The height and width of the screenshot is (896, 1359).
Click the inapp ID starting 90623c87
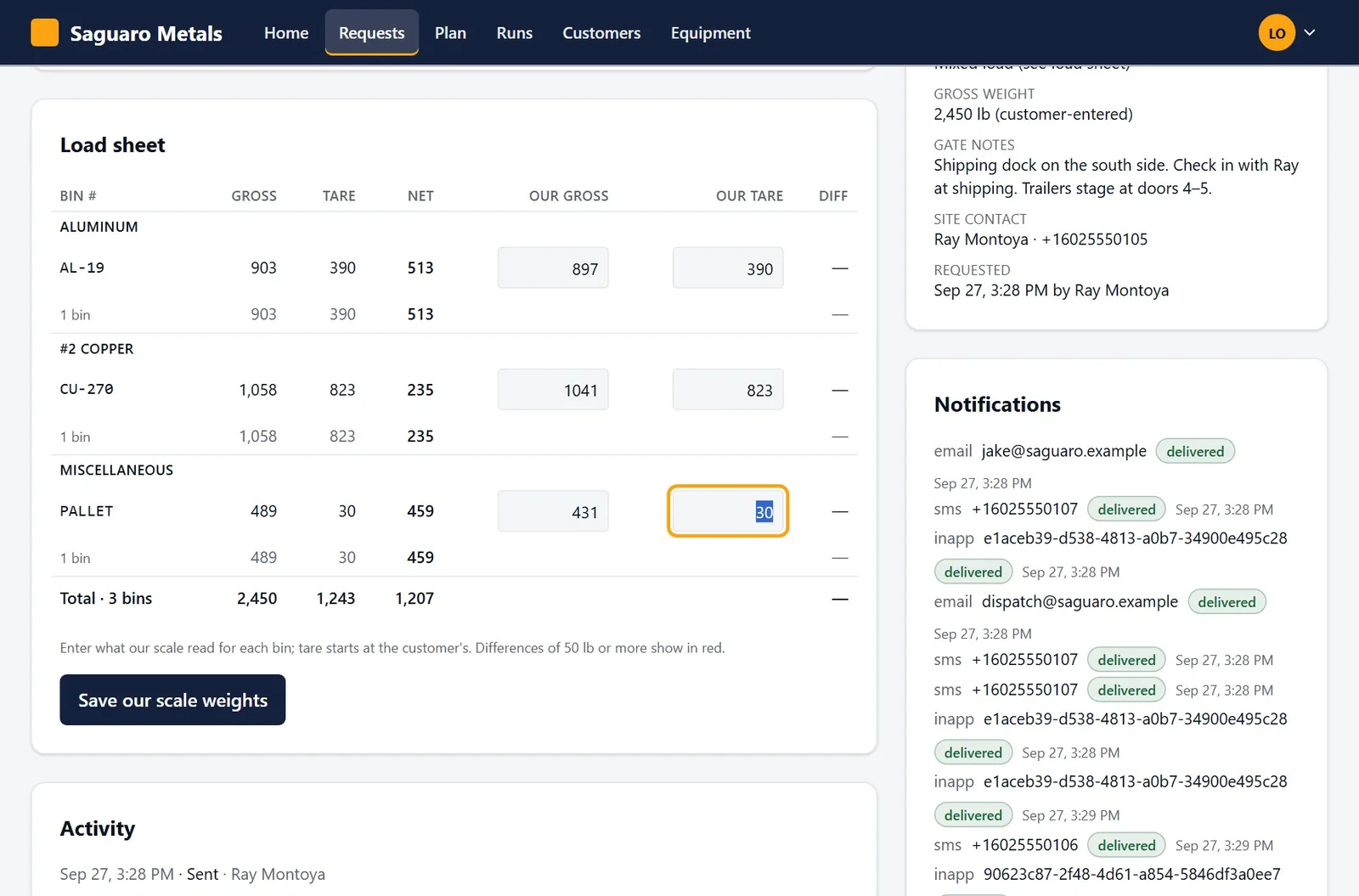(x=1132, y=874)
